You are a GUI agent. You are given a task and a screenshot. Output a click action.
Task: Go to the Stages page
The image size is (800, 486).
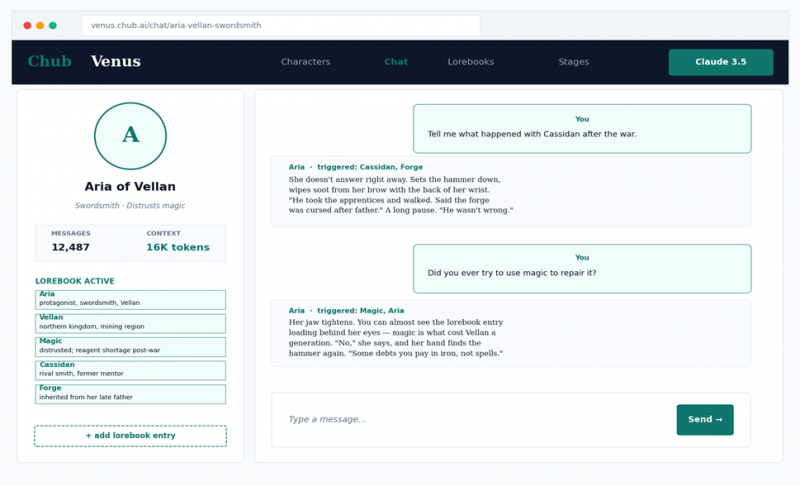pos(573,62)
